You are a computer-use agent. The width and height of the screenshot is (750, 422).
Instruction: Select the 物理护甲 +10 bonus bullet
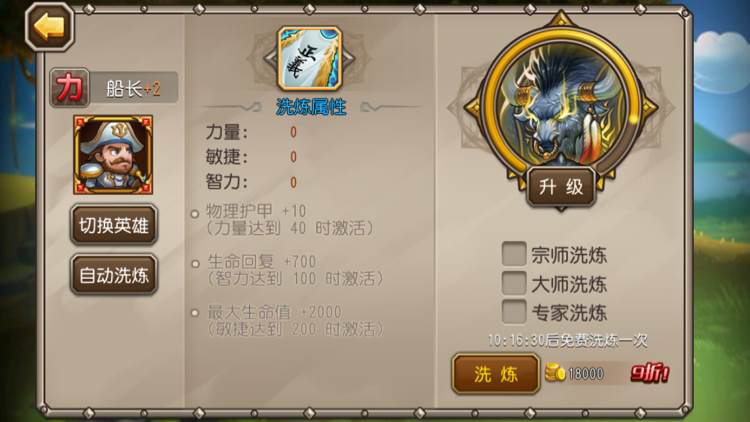[195, 214]
